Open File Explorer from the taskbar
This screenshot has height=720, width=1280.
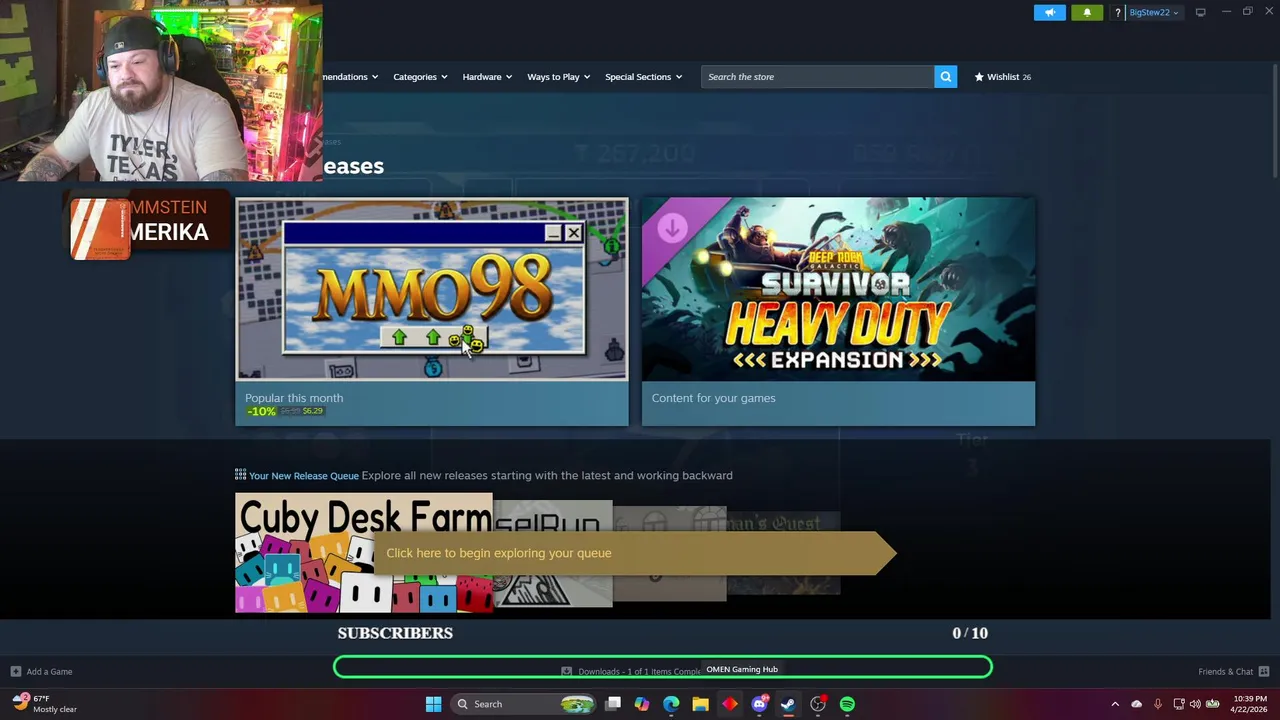pyautogui.click(x=700, y=704)
